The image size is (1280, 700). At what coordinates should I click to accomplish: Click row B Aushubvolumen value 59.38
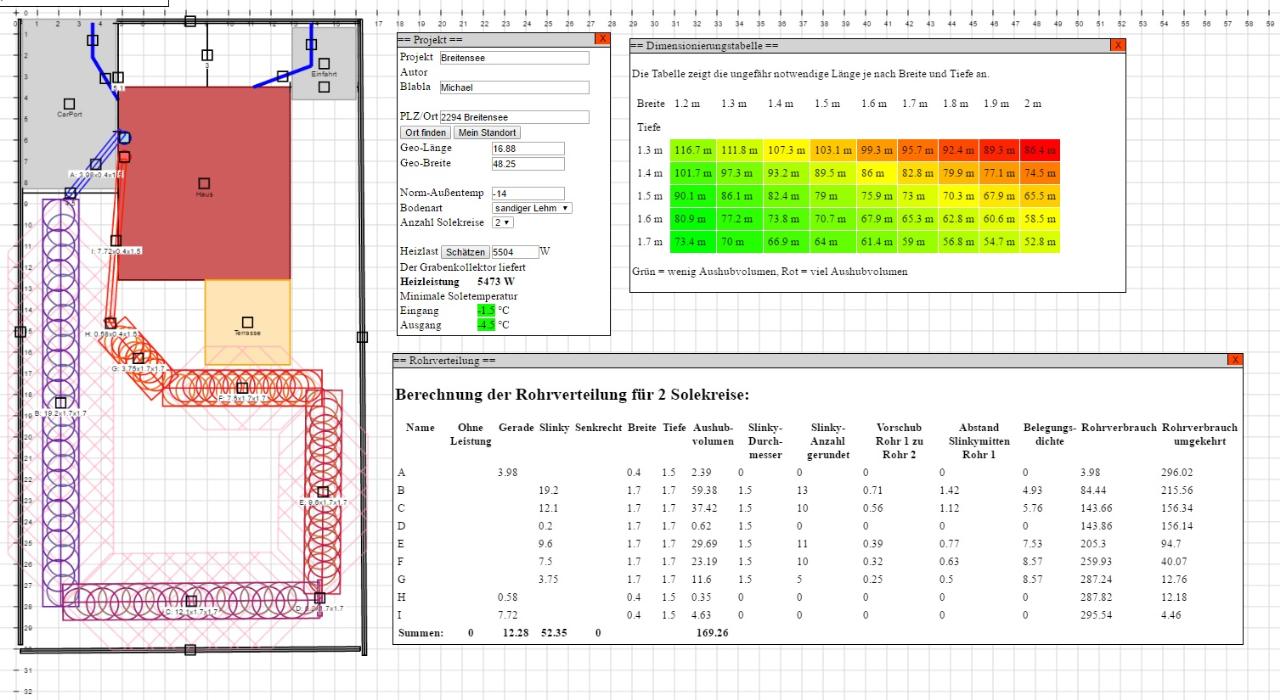[x=706, y=491]
